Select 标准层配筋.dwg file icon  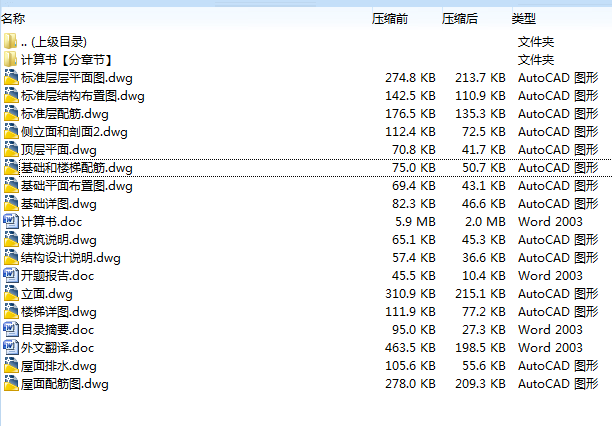11,113
